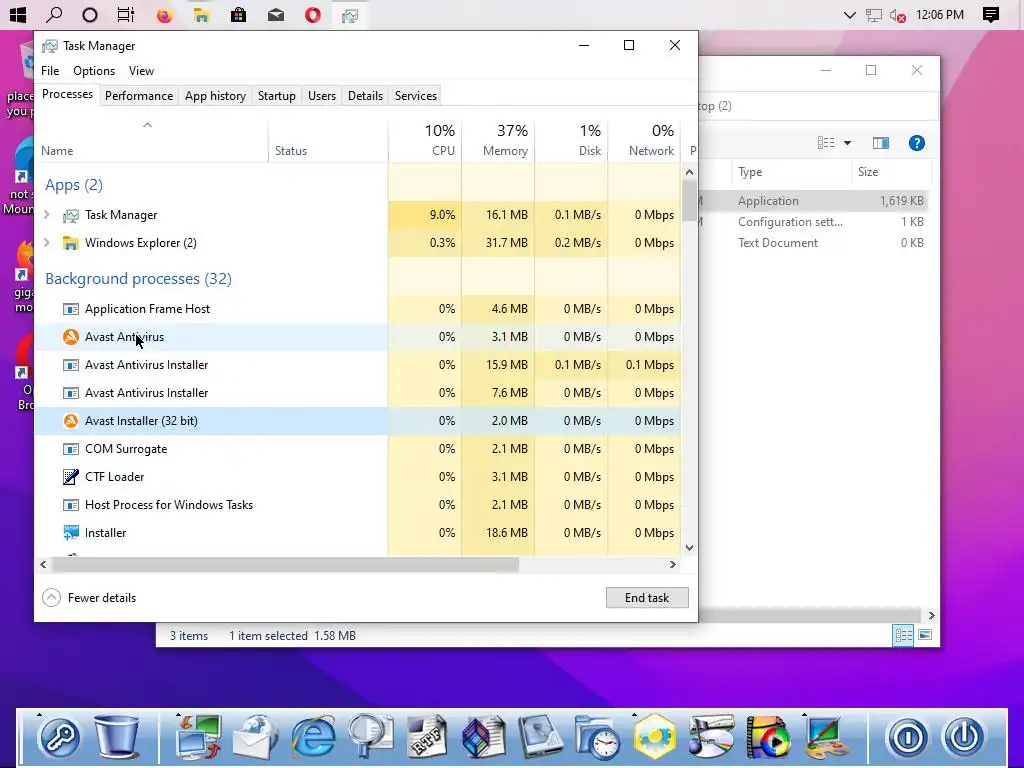The width and height of the screenshot is (1024, 768).
Task: Open the key icon in the dock
Action: click(59, 737)
